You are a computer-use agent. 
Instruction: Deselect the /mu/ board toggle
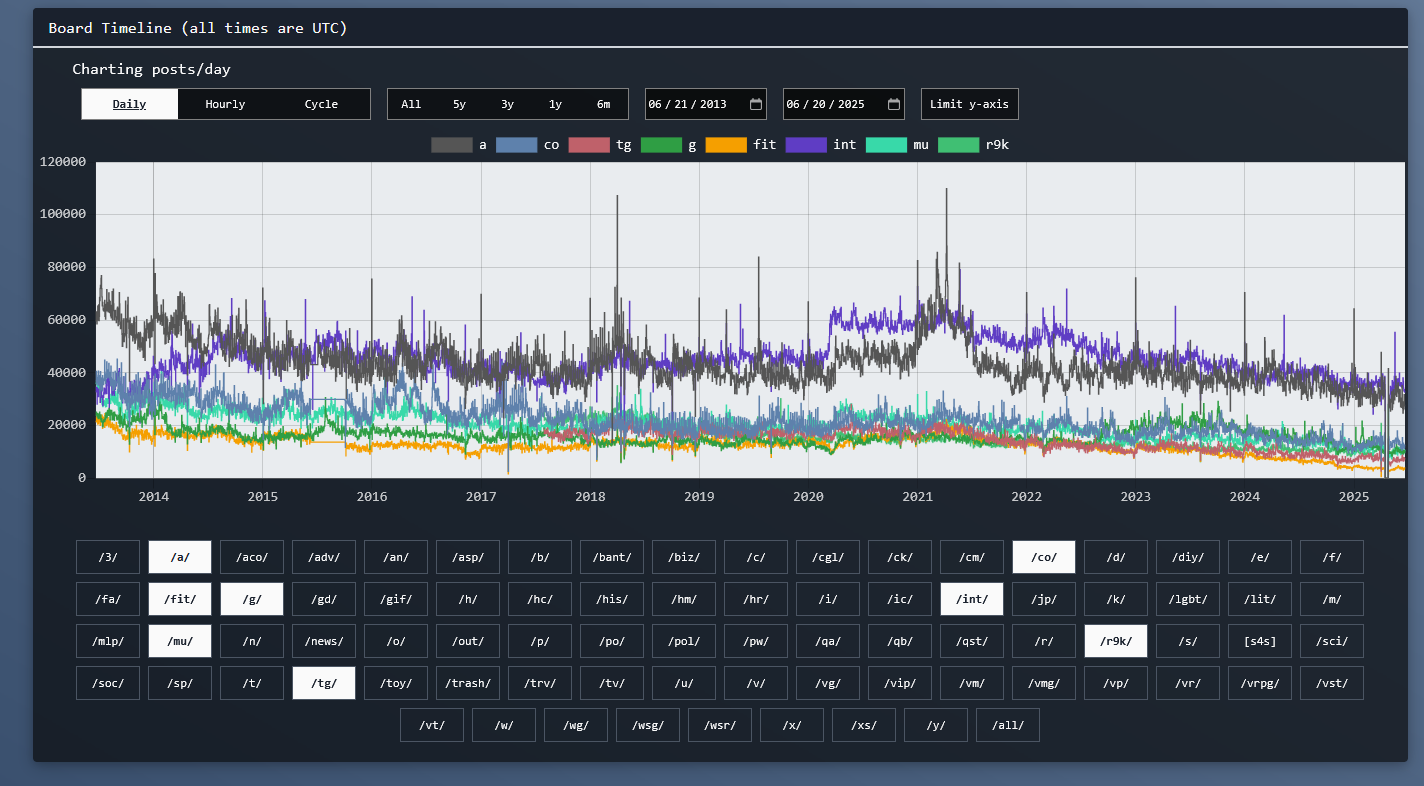[x=180, y=641]
